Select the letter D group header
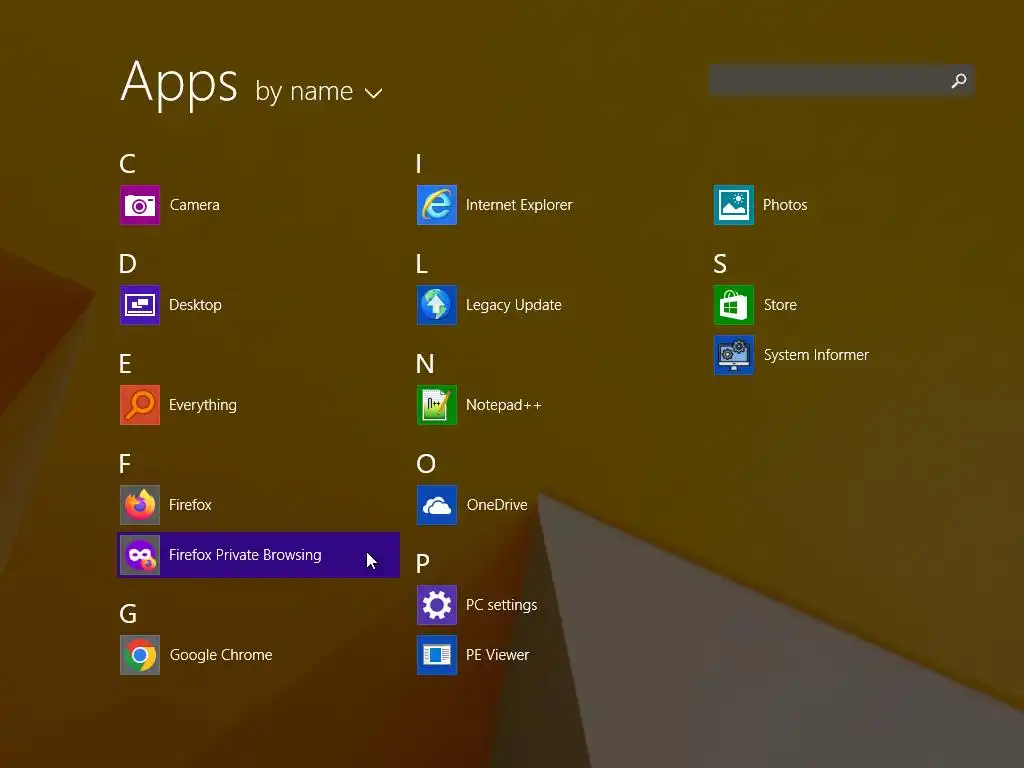The height and width of the screenshot is (768, 1024). [x=128, y=264]
